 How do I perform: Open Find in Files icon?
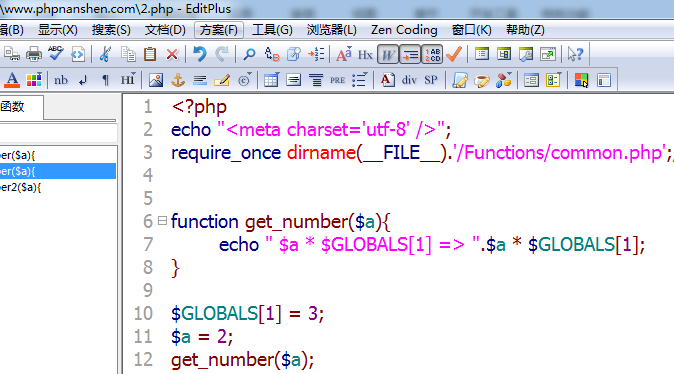(x=294, y=54)
